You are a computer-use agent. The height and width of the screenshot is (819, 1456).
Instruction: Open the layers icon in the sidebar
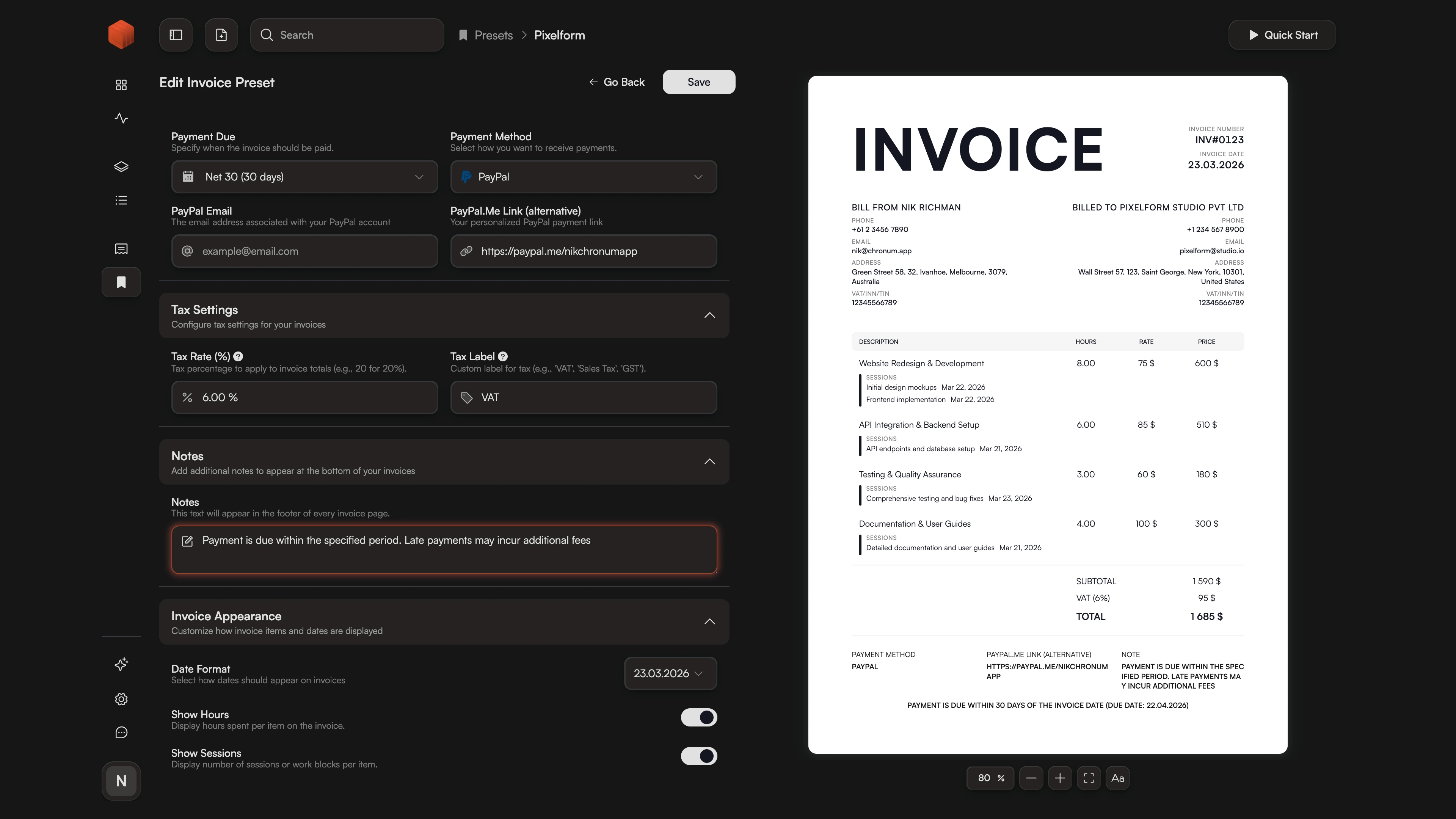tap(121, 166)
